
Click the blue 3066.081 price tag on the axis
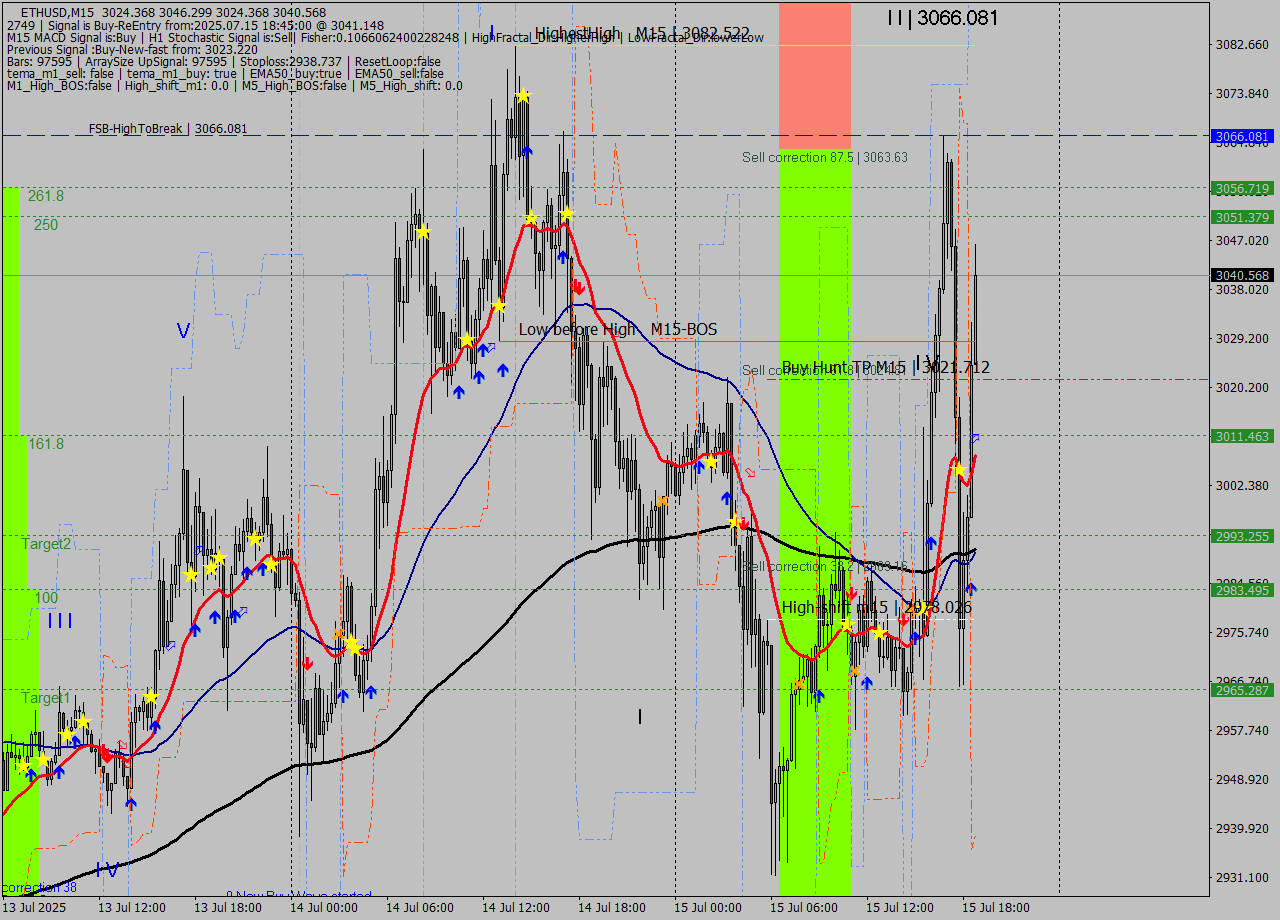(x=1240, y=135)
